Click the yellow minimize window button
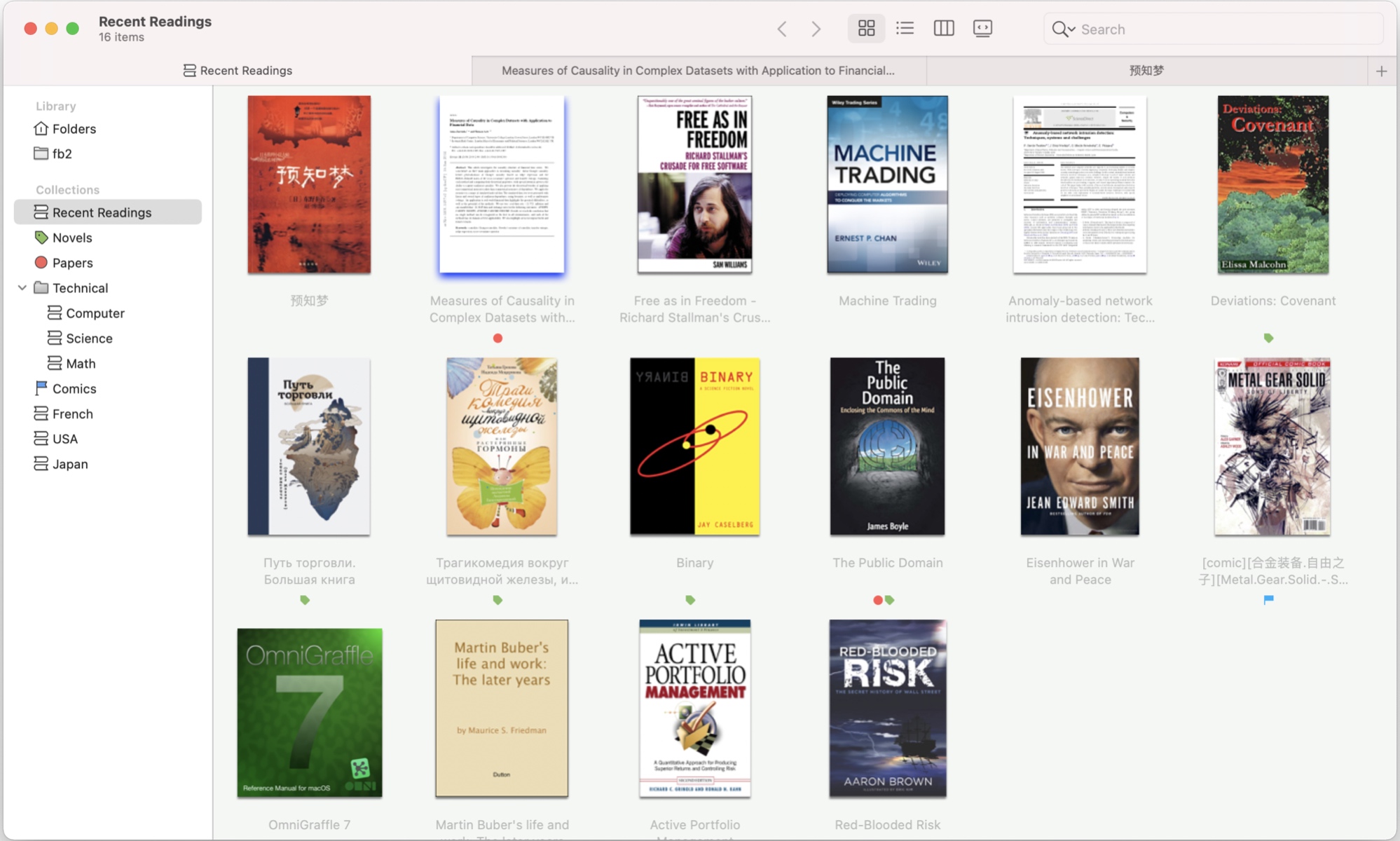 click(x=51, y=29)
